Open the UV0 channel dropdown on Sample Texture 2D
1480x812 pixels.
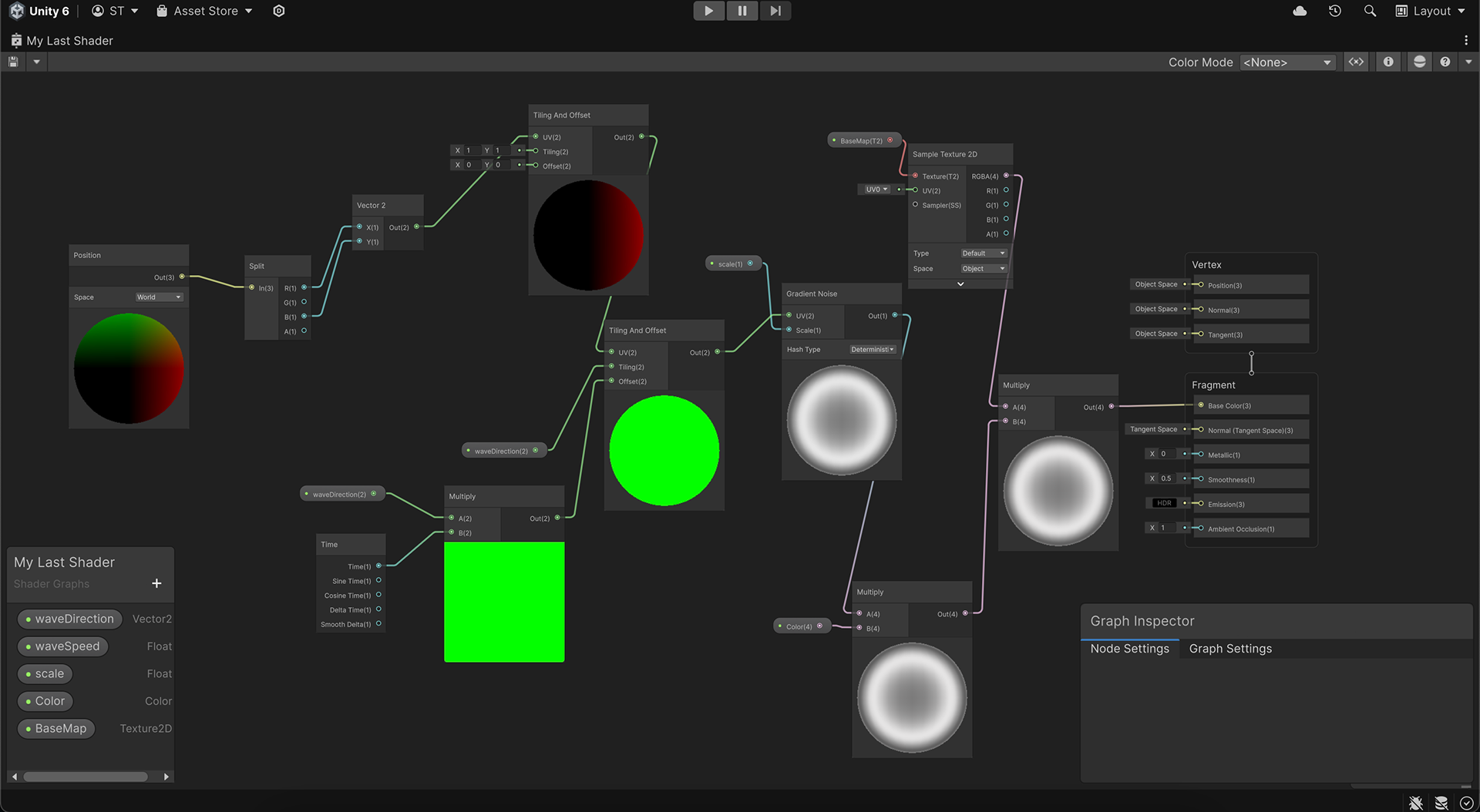[876, 190]
